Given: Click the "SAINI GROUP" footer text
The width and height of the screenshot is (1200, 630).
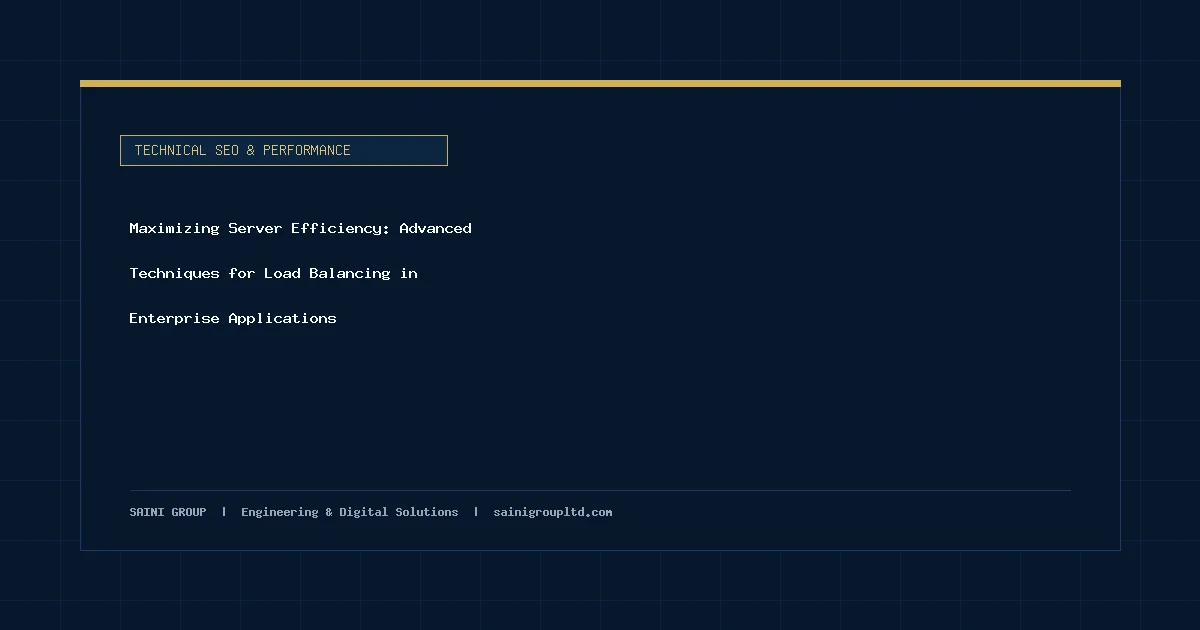Looking at the screenshot, I should (x=168, y=512).
